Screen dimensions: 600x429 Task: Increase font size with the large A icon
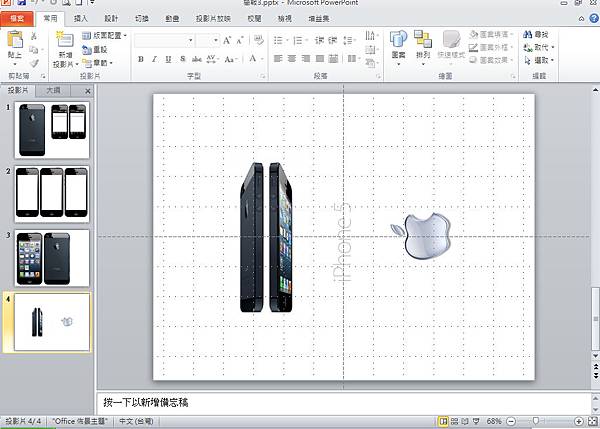(227, 40)
